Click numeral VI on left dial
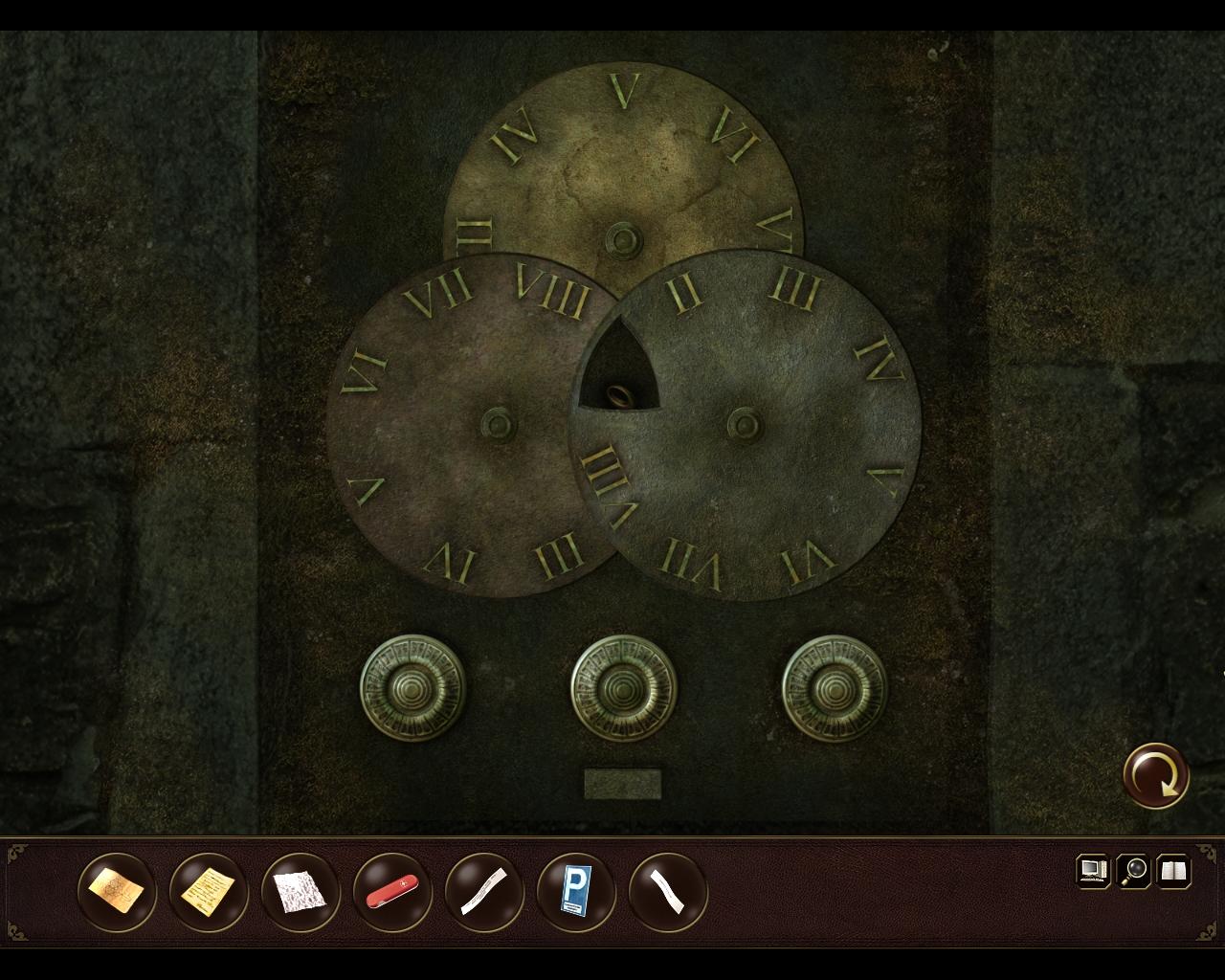Viewport: 1225px width, 980px height. [364, 374]
